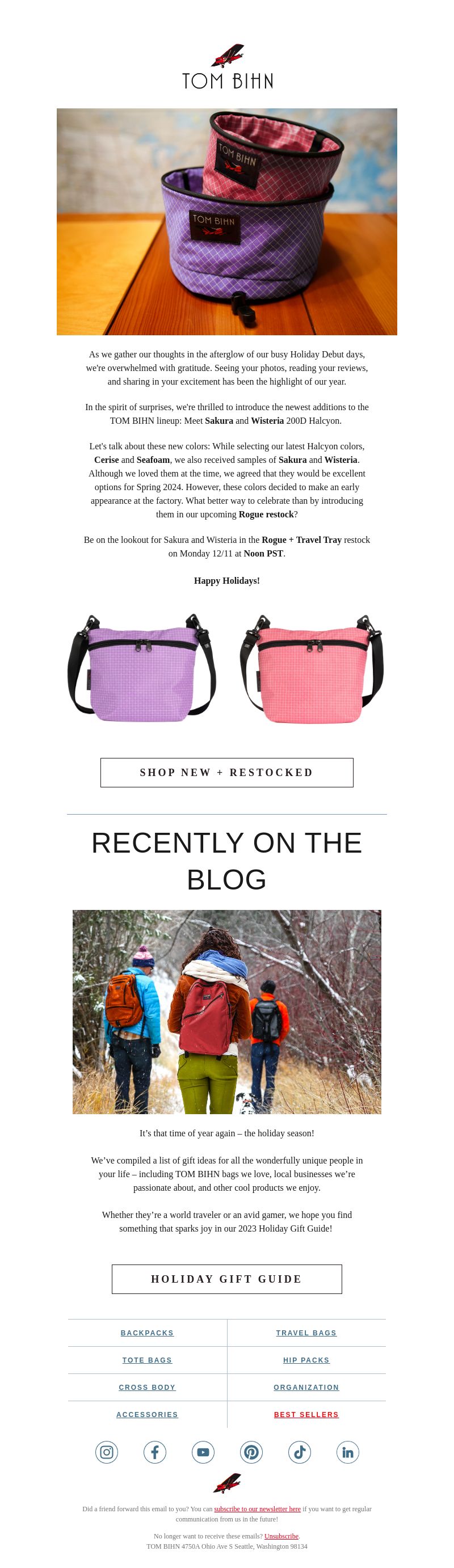Click the TOM BIHN logo at top

click(x=227, y=66)
